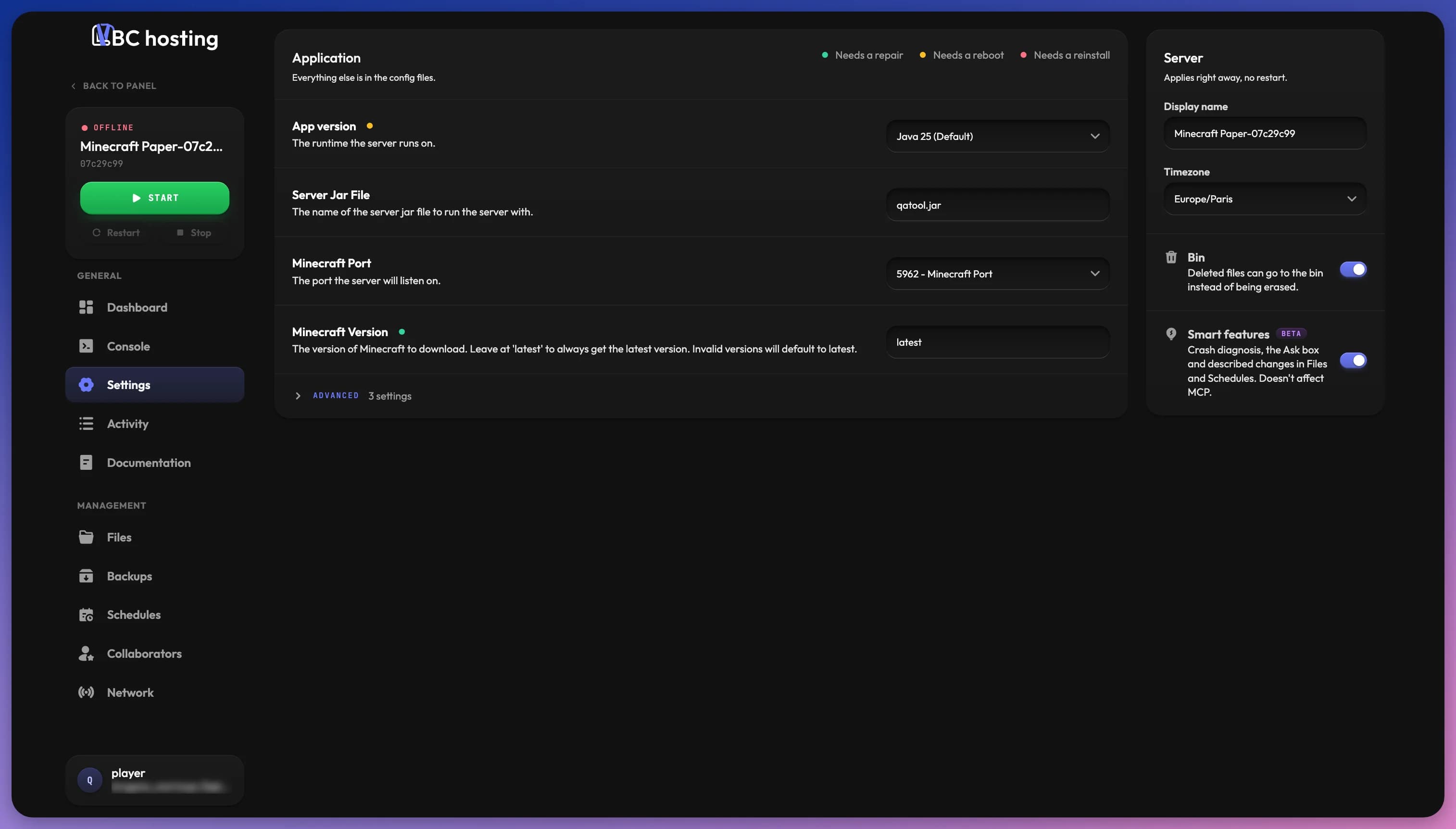Click the Settings gear icon in sidebar
Screen dimensions: 1456x829
[86, 385]
